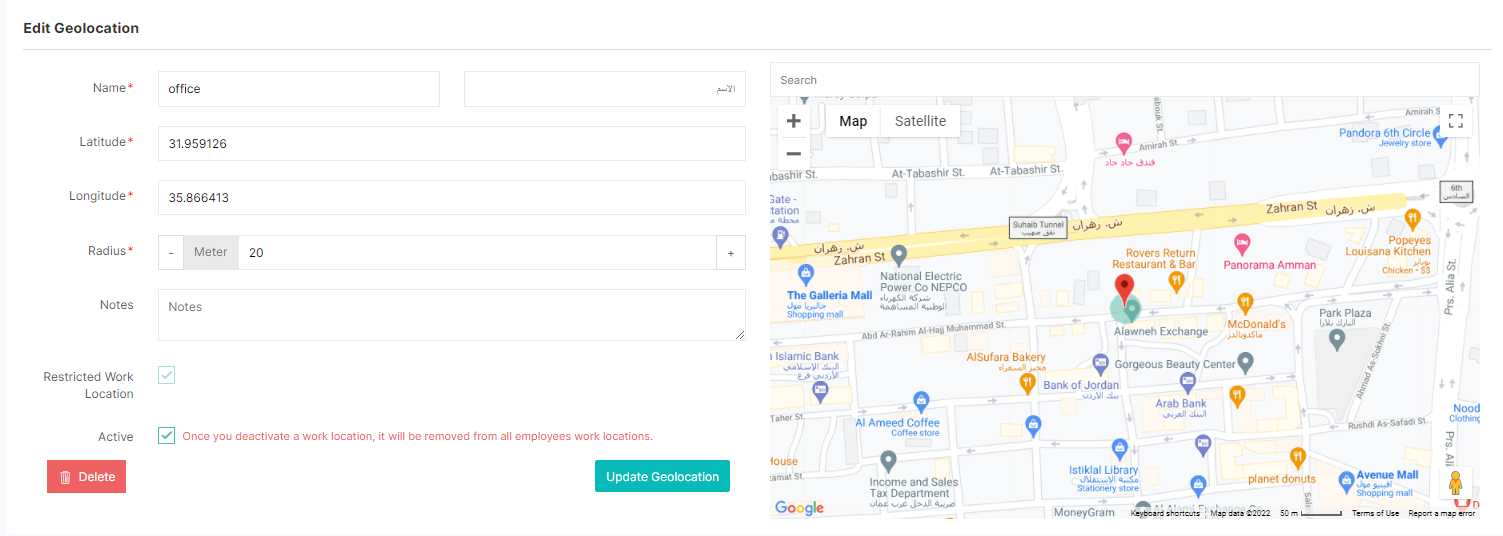1503x536 pixels.
Task: Click planet donuts marker
Action: click(x=1298, y=457)
